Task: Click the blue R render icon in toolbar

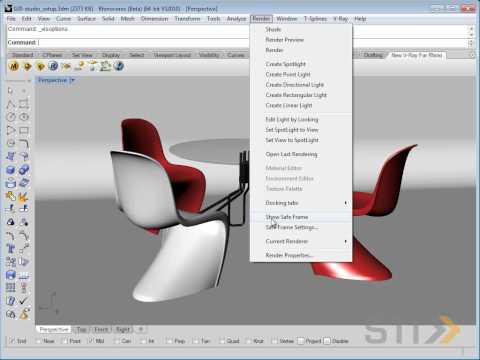Action: 53,66
